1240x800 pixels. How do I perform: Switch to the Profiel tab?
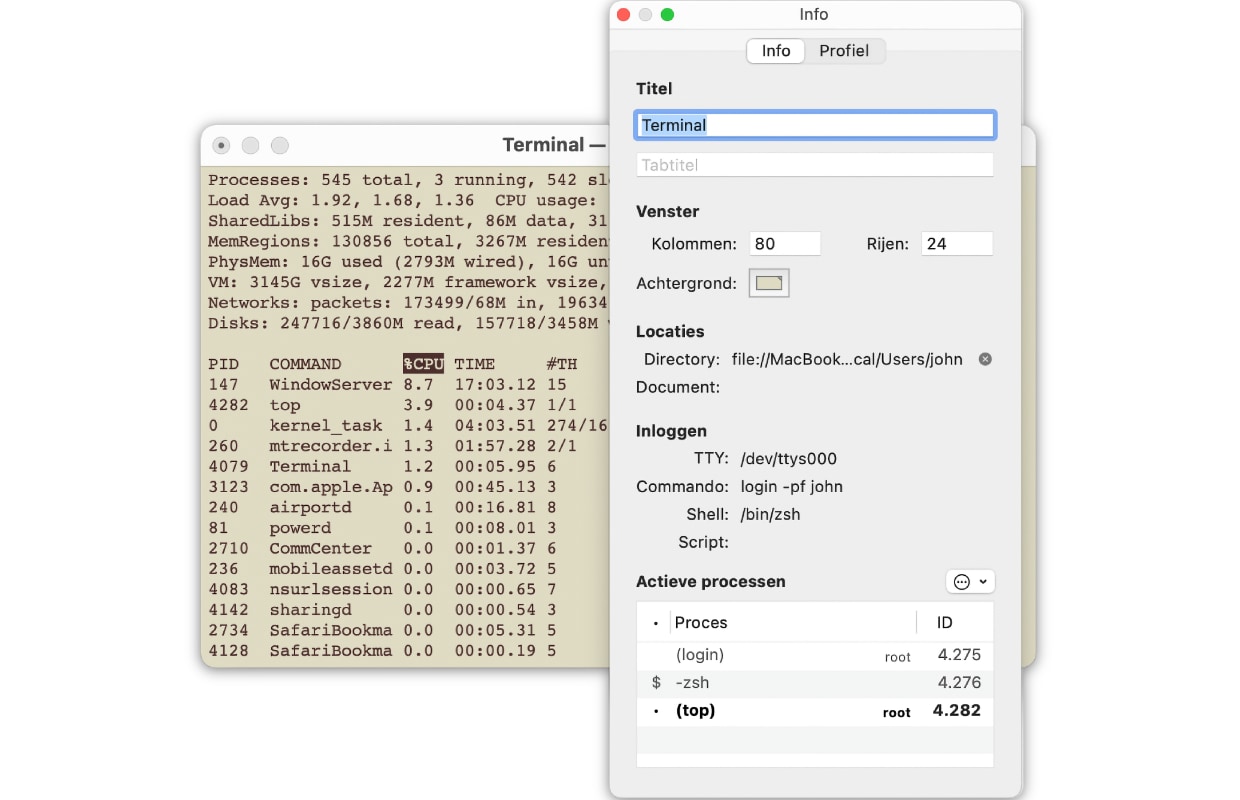click(844, 50)
